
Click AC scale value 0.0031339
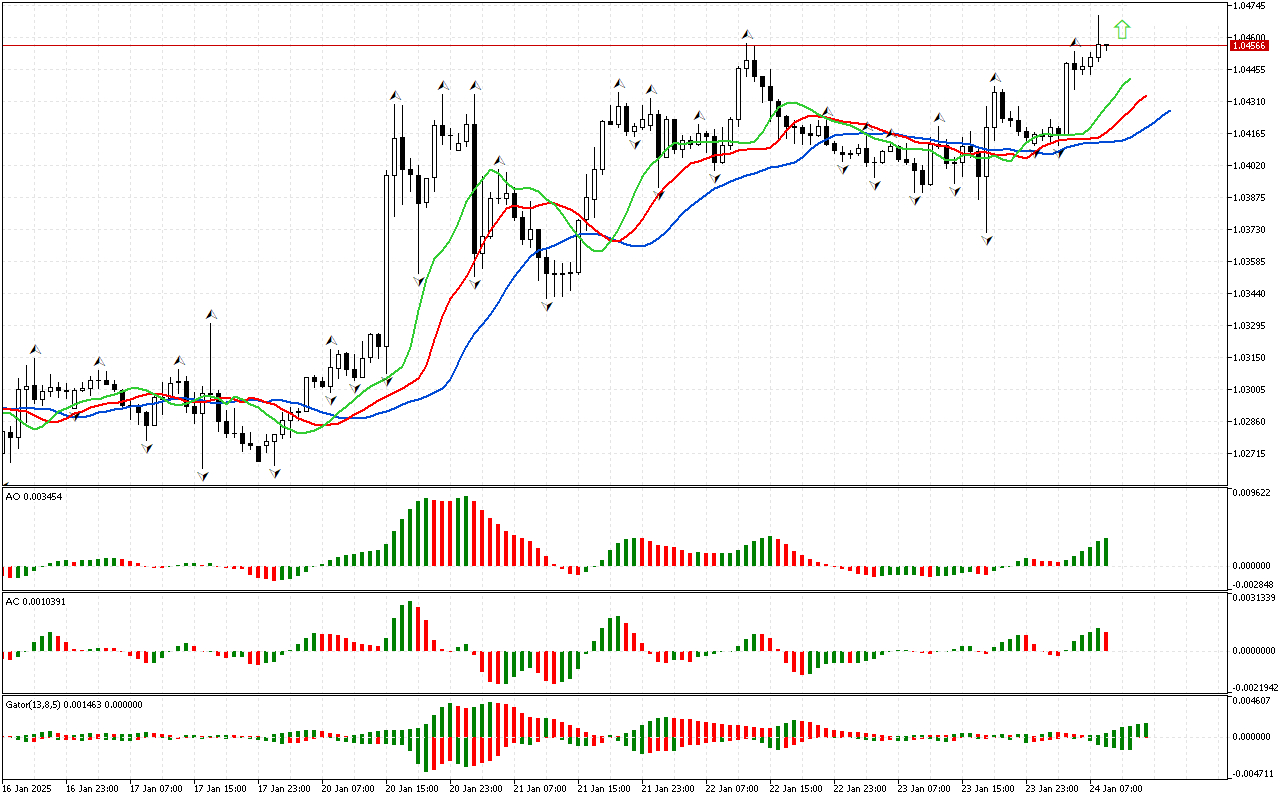tap(1254, 598)
